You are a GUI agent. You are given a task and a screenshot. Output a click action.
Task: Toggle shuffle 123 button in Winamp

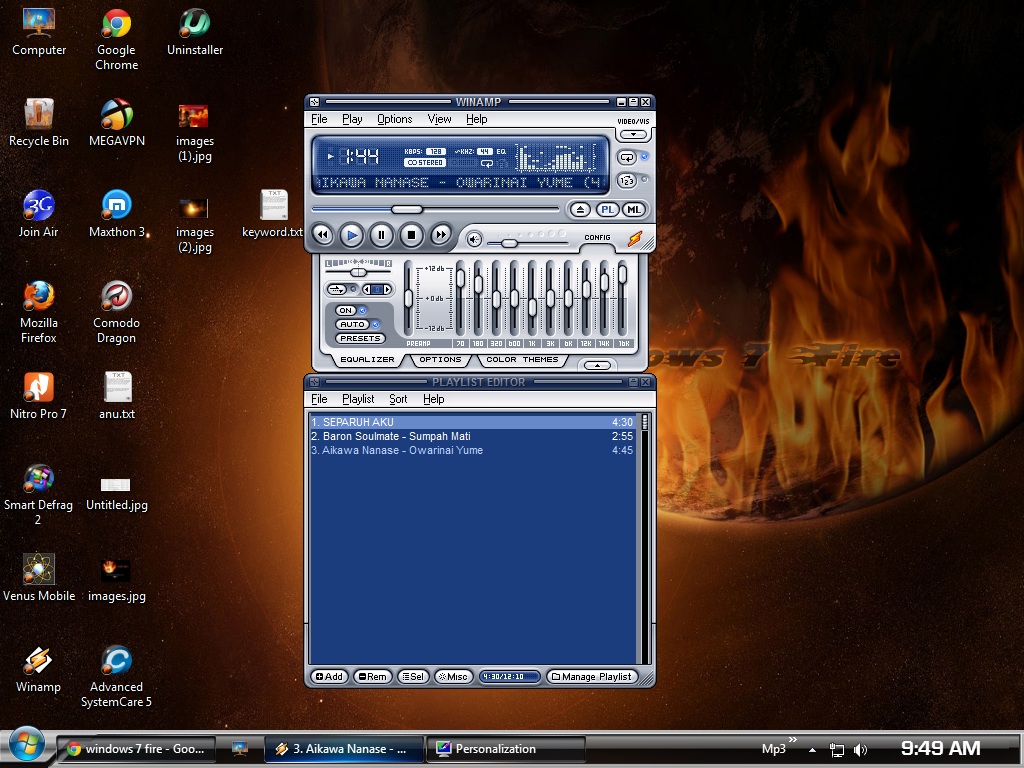click(x=626, y=180)
